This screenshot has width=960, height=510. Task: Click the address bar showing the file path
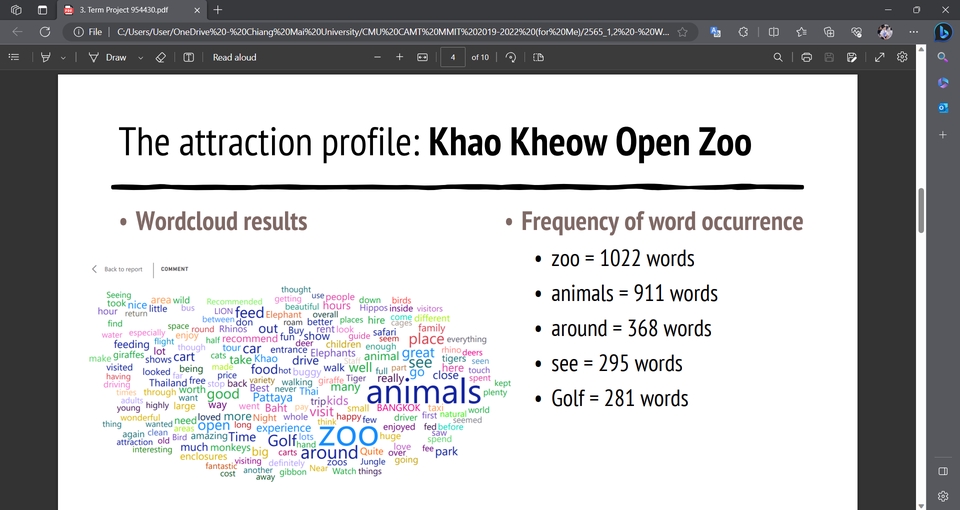[392, 32]
